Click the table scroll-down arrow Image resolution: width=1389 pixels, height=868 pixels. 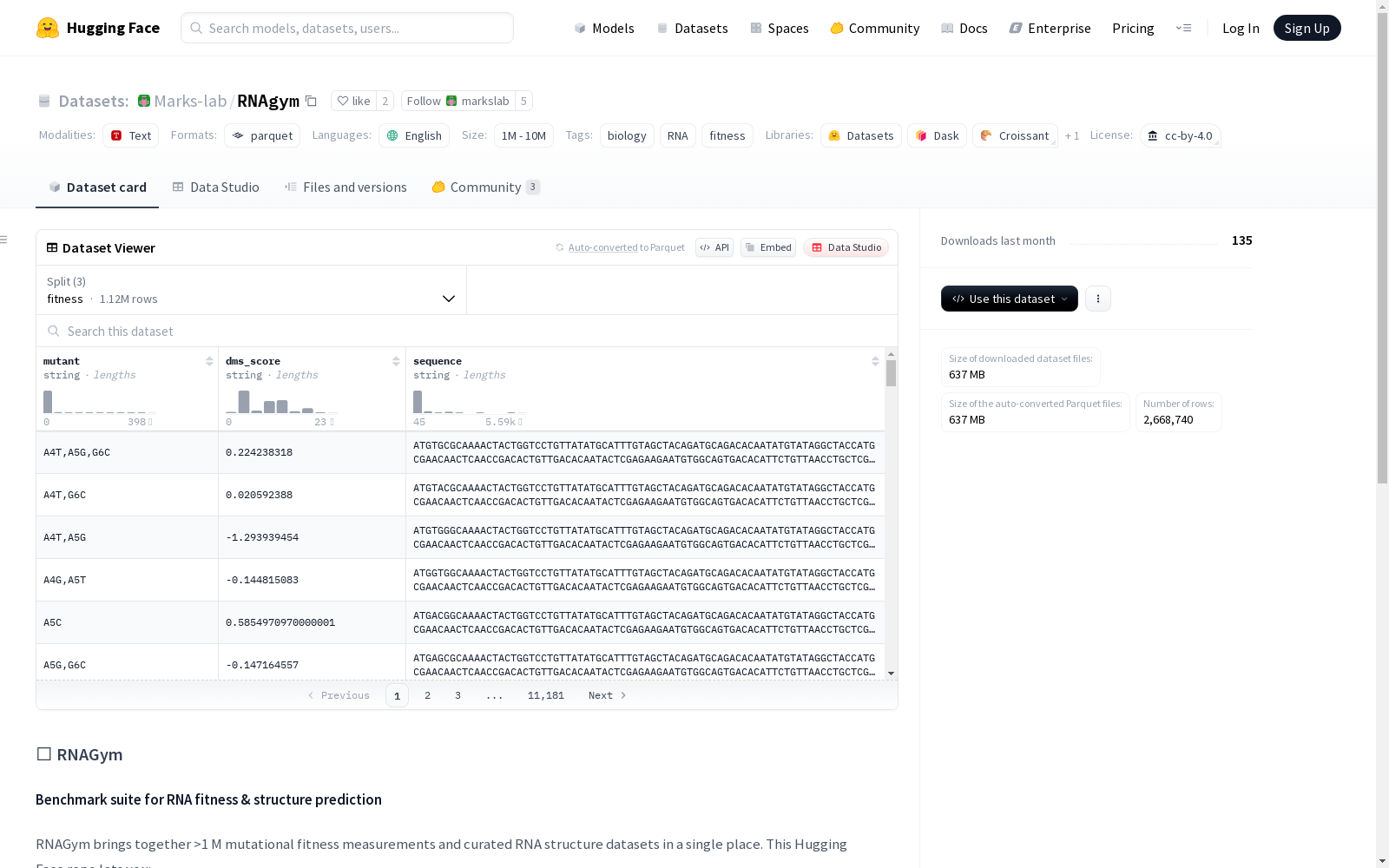[891, 674]
